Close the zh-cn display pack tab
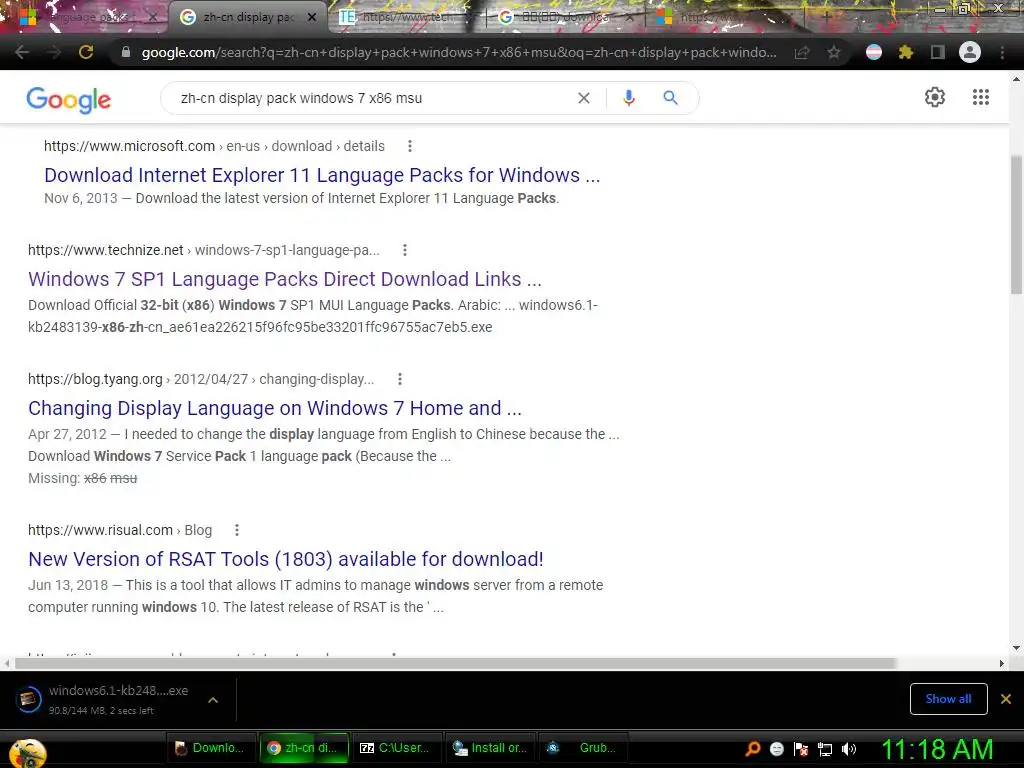1024x768 pixels. coord(312,17)
